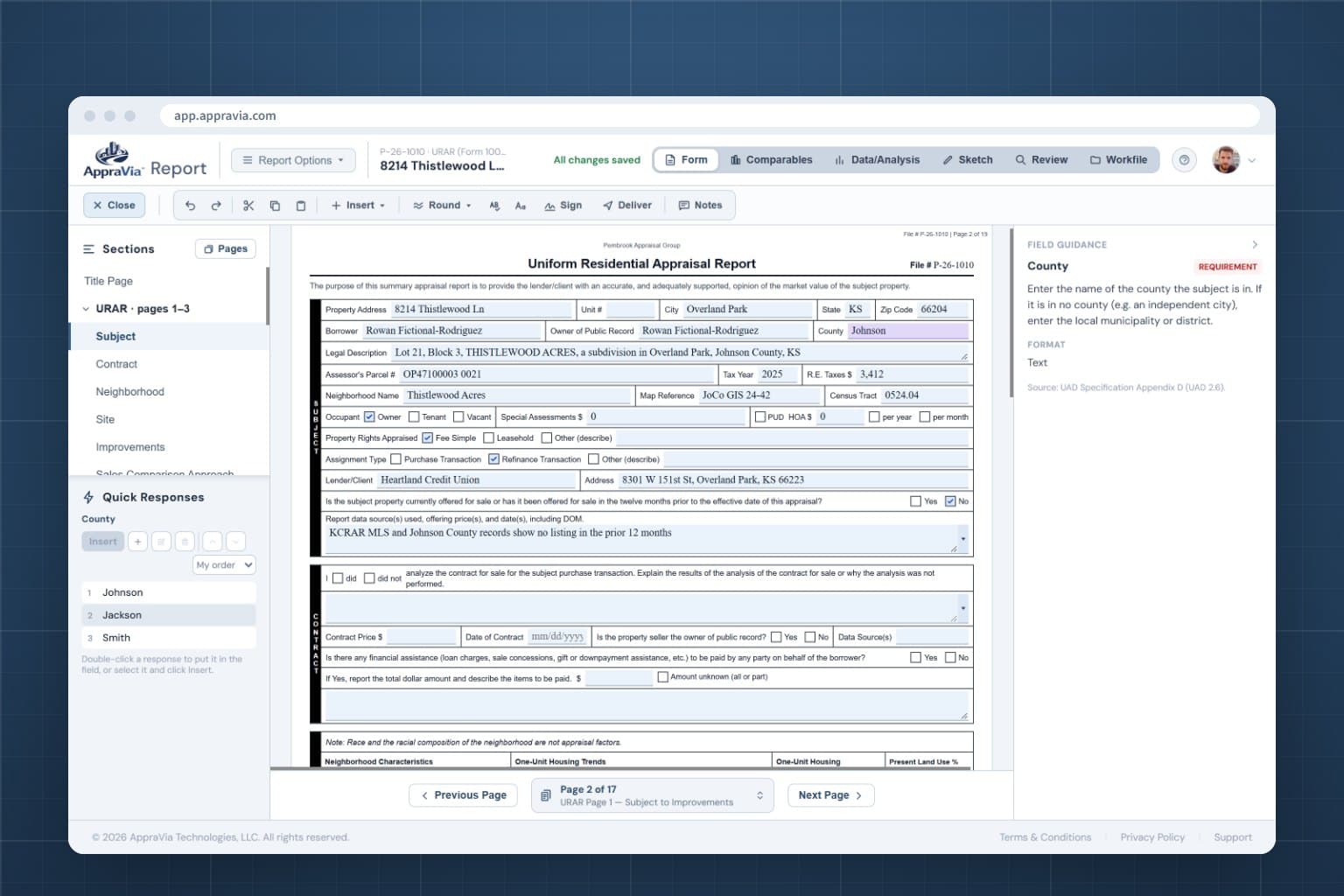
Task: Move quick response down
Action: click(236, 542)
